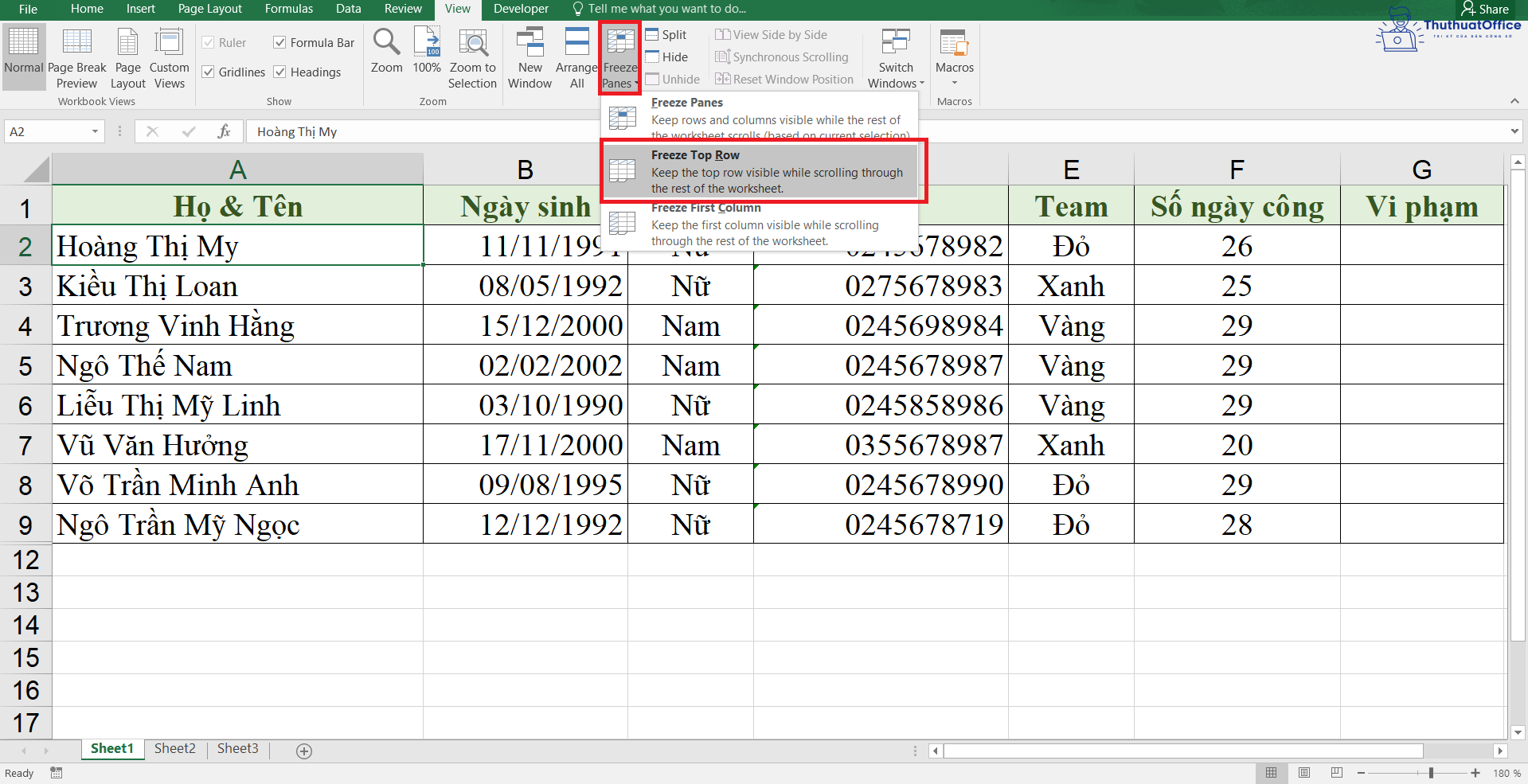
Task: Uncheck the Headings checkbox
Action: pyautogui.click(x=279, y=71)
